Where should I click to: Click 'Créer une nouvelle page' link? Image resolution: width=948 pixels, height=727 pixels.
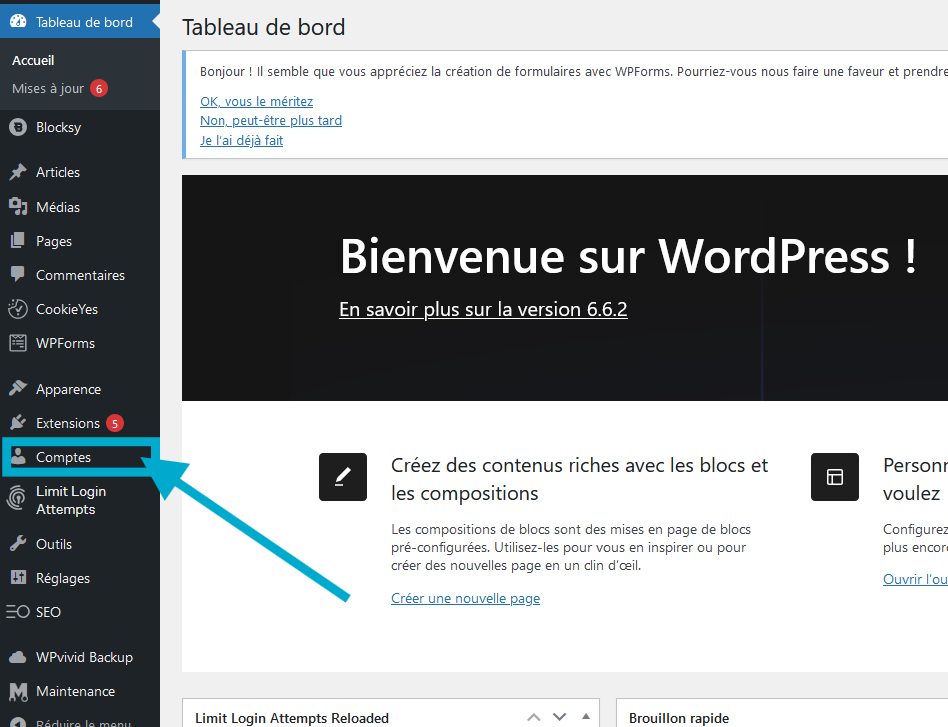466,598
